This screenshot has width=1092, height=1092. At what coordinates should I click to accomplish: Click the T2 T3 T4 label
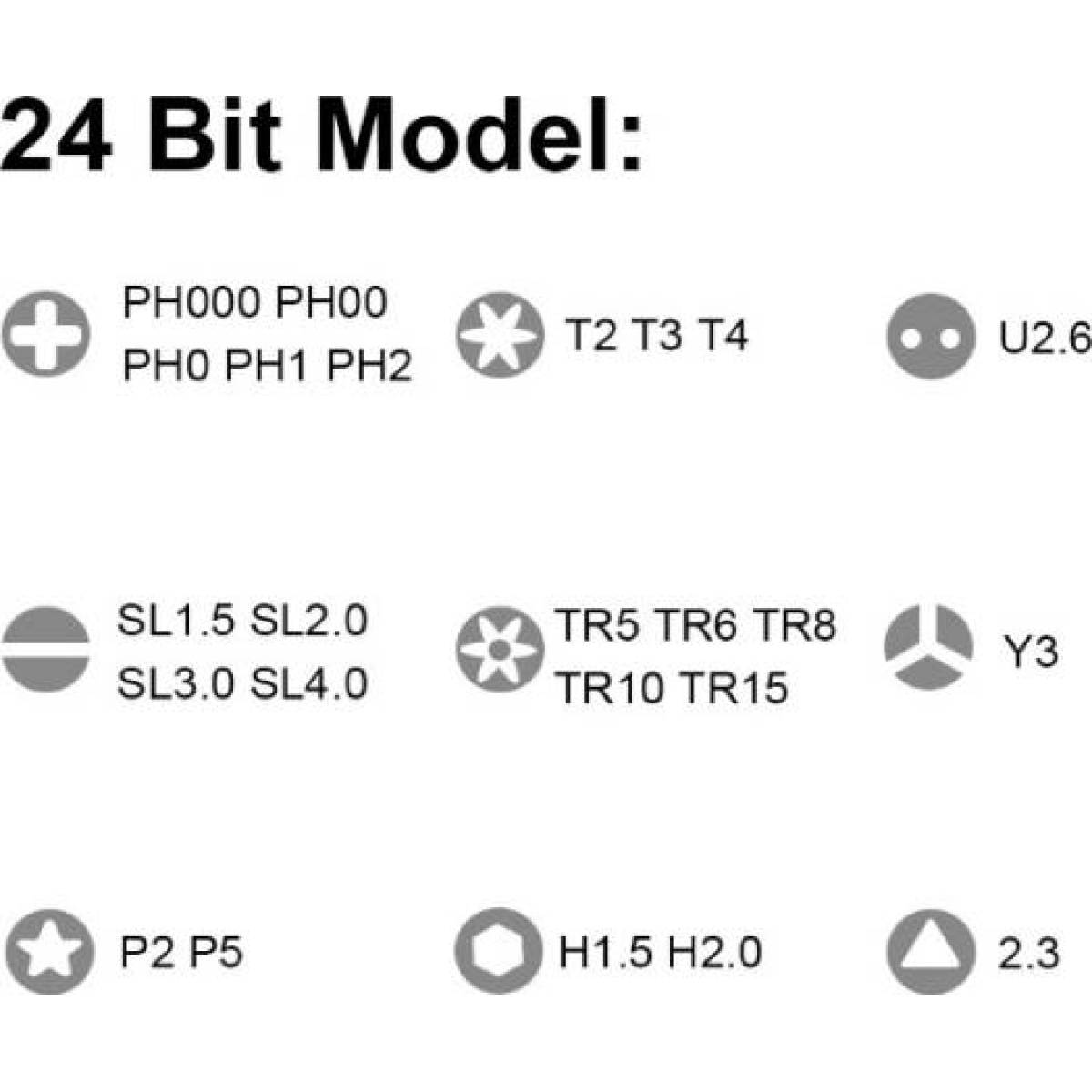point(656,335)
